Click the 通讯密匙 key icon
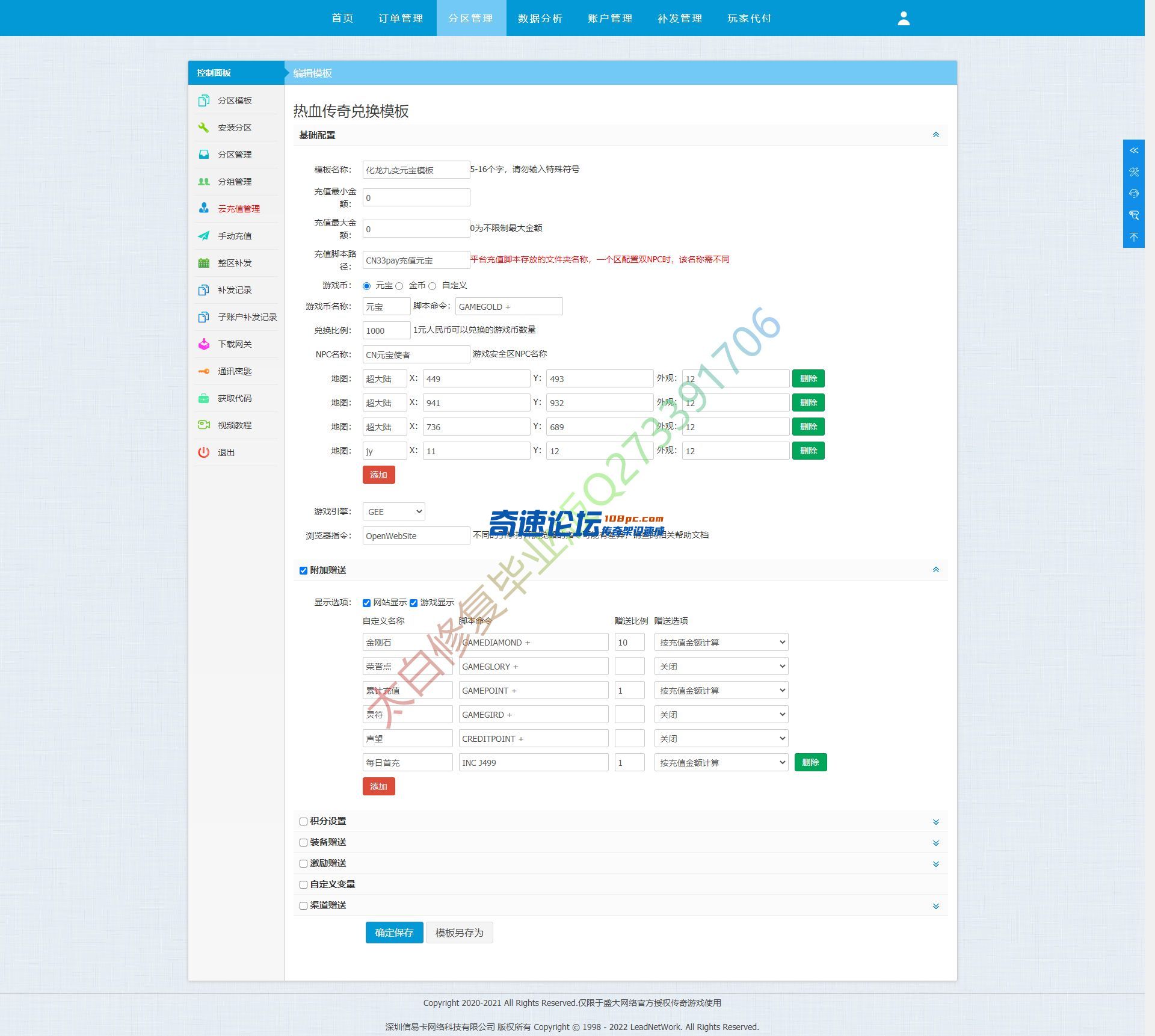 [204, 371]
